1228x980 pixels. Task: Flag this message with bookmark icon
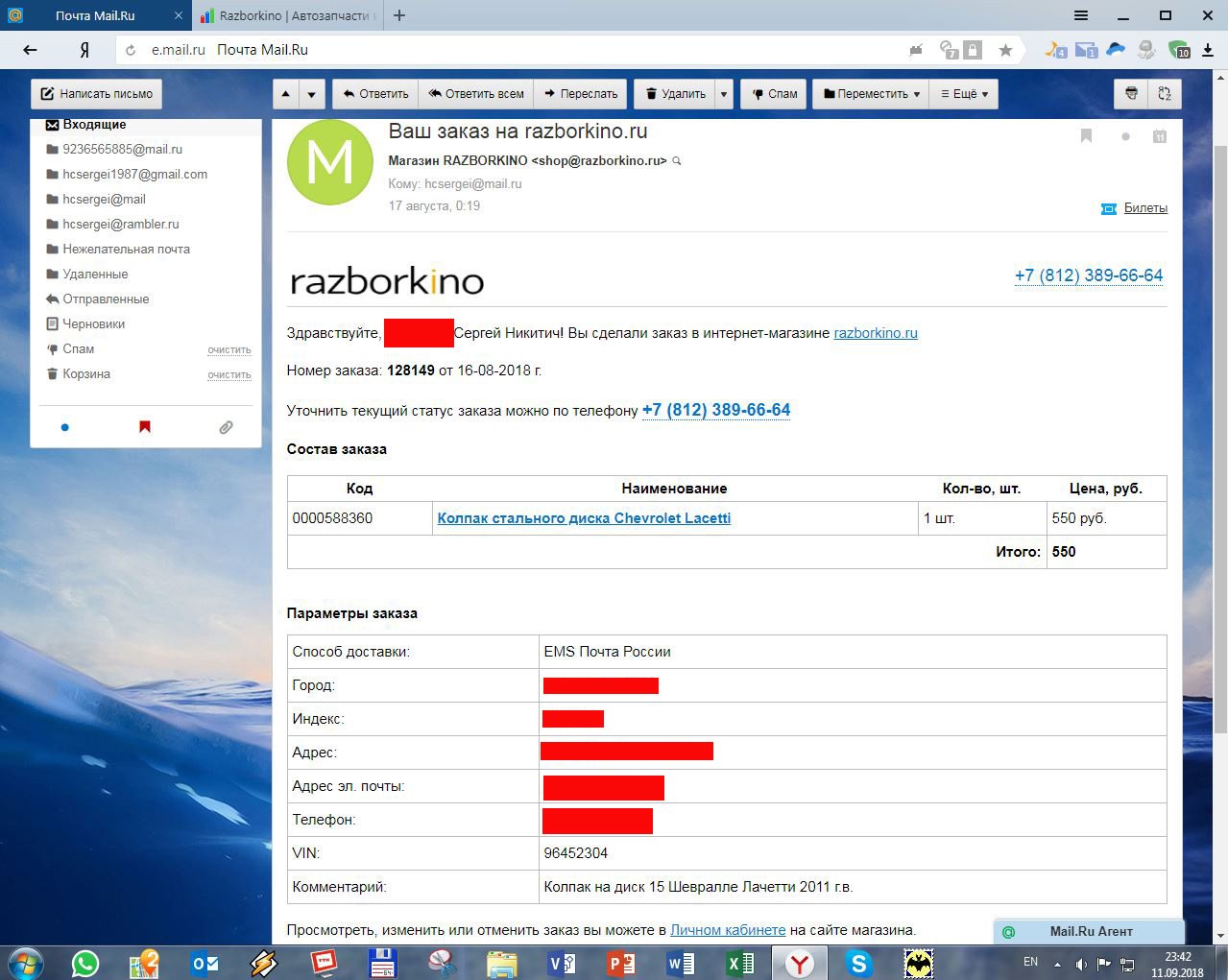tap(1087, 136)
